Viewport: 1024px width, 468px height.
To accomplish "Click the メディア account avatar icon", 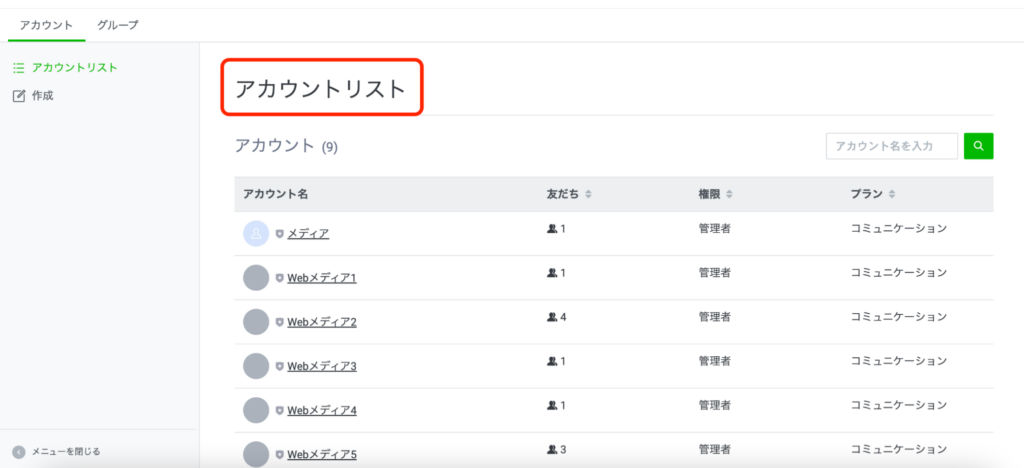I will coord(256,233).
